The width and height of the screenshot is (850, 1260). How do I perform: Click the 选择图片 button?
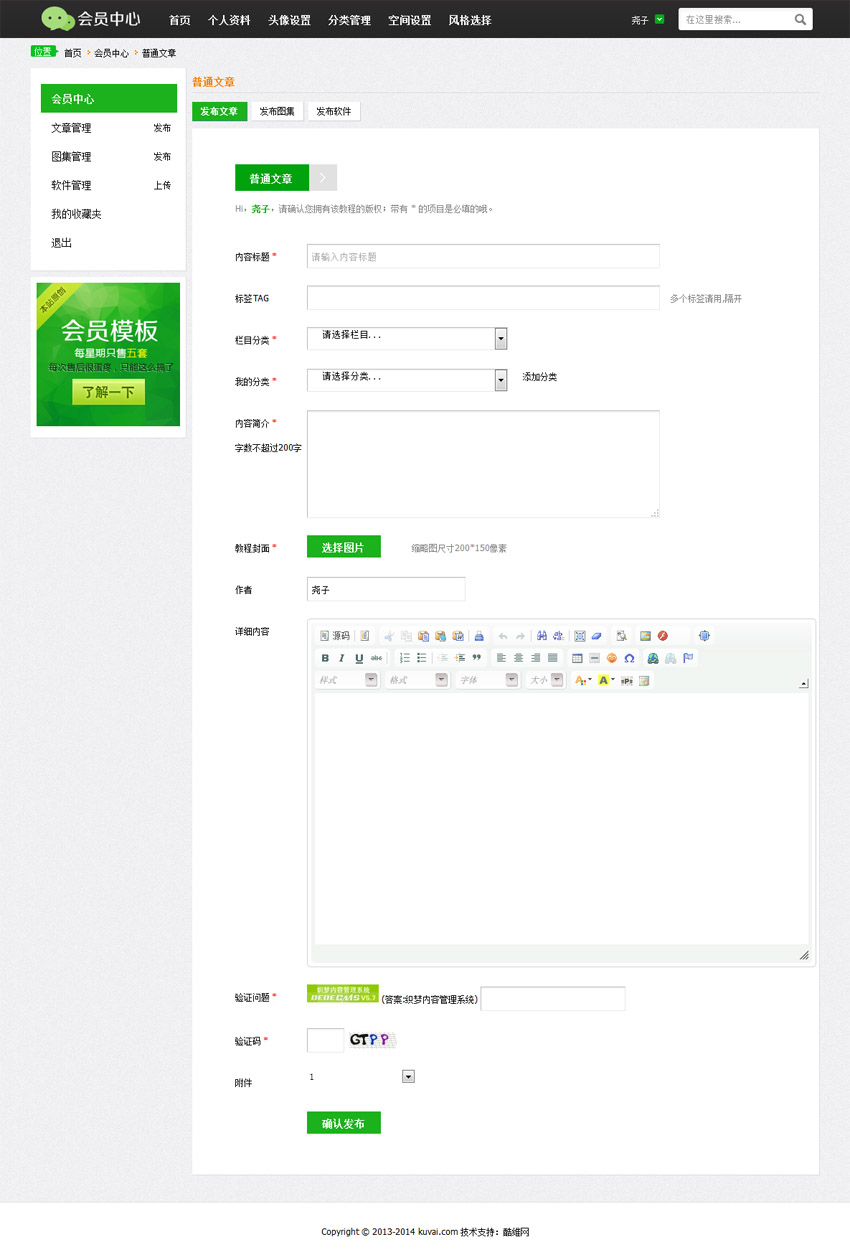343,547
